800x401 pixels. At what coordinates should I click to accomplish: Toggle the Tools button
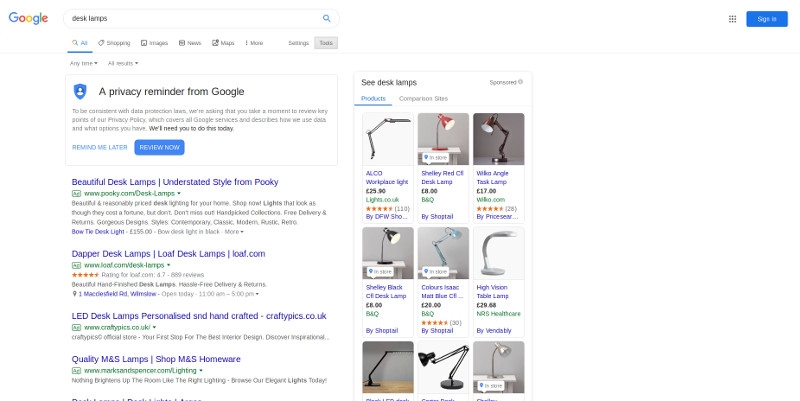(326, 43)
